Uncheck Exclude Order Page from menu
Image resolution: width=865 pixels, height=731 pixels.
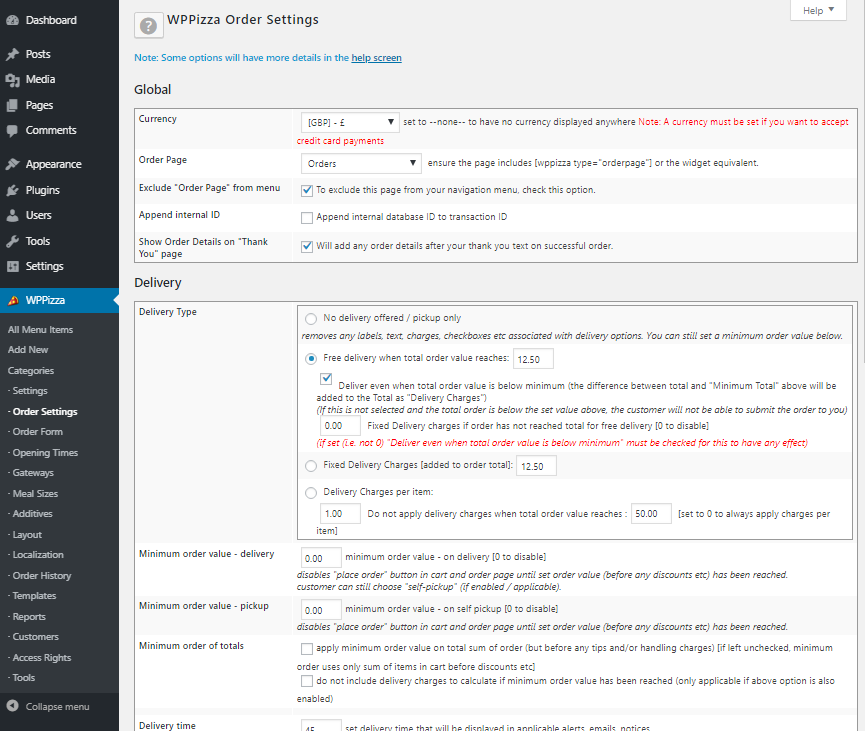point(307,189)
